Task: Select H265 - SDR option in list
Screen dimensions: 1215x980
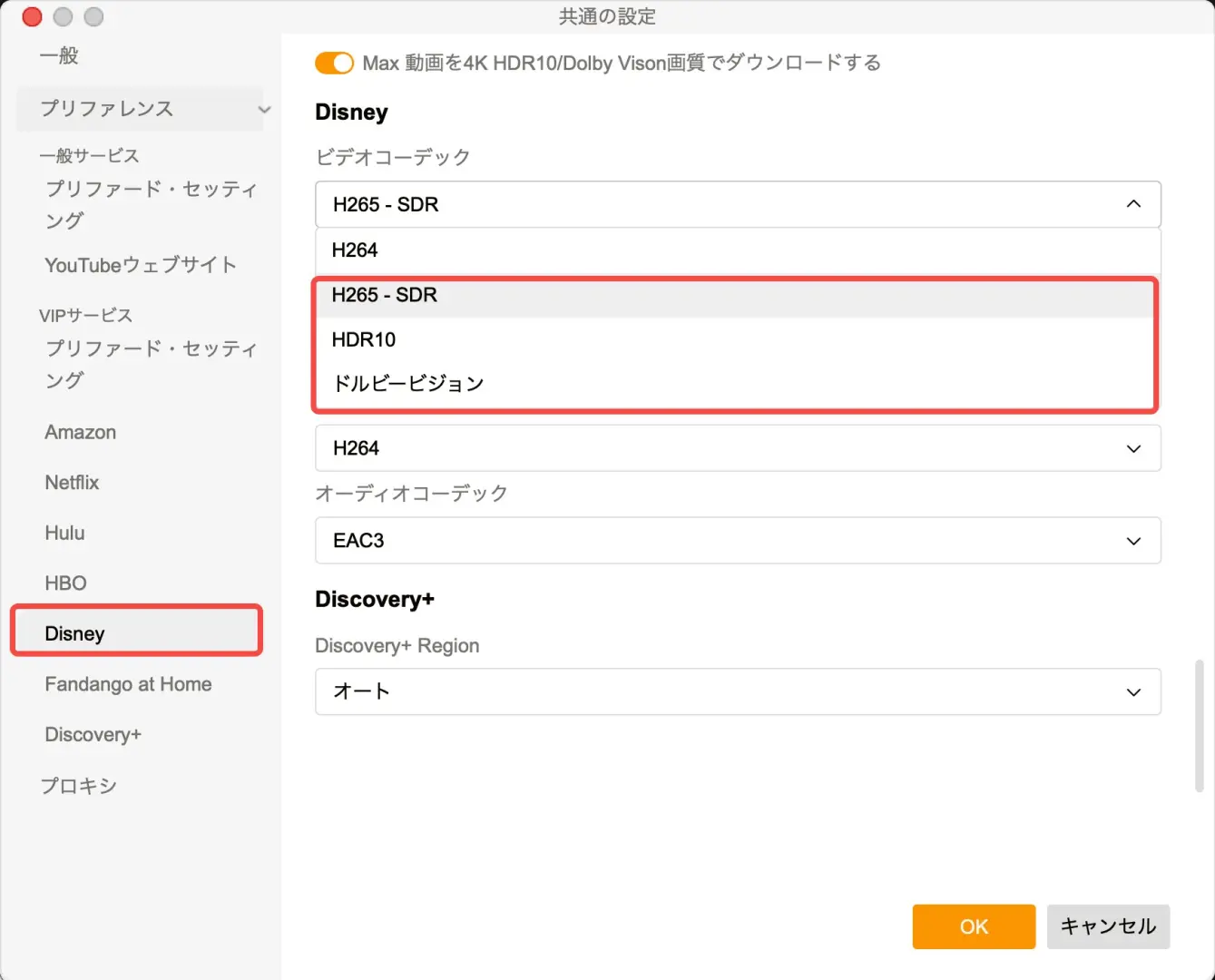Action: click(738, 295)
